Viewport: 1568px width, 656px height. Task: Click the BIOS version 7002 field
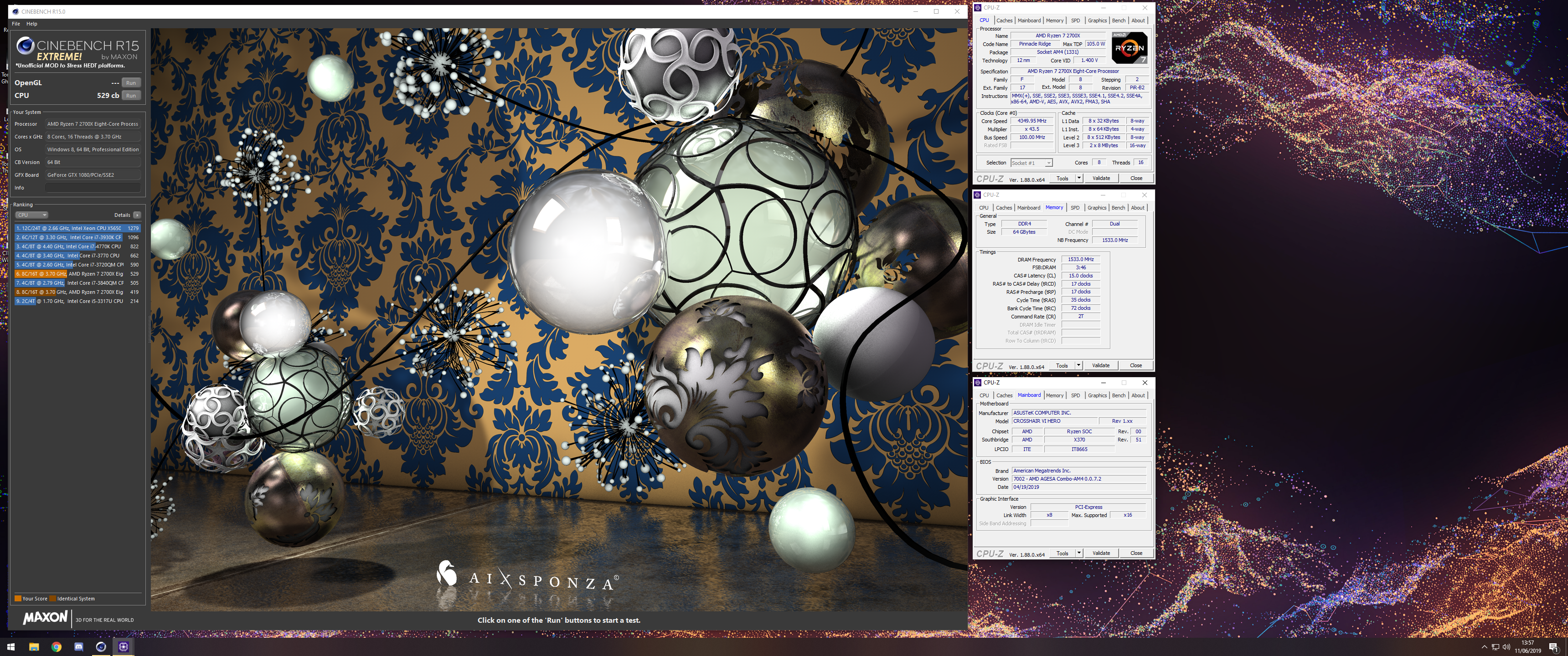click(x=1079, y=479)
